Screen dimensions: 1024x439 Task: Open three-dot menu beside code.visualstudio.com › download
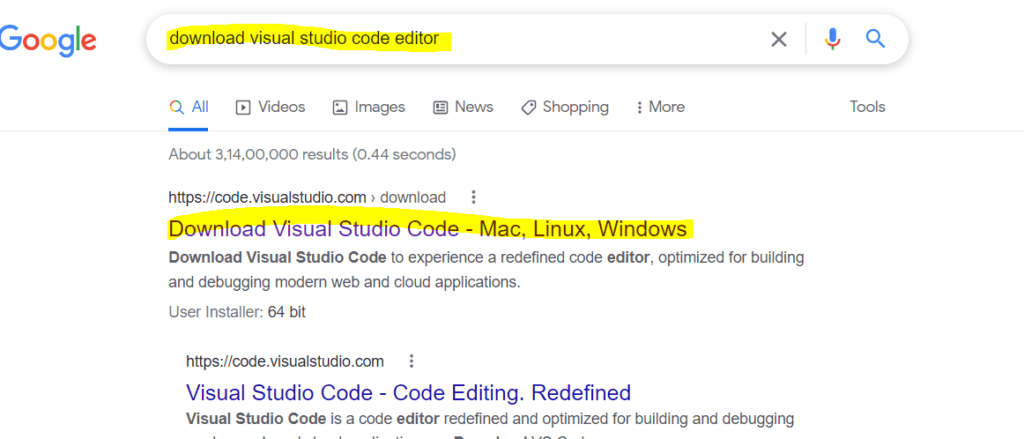(x=474, y=197)
